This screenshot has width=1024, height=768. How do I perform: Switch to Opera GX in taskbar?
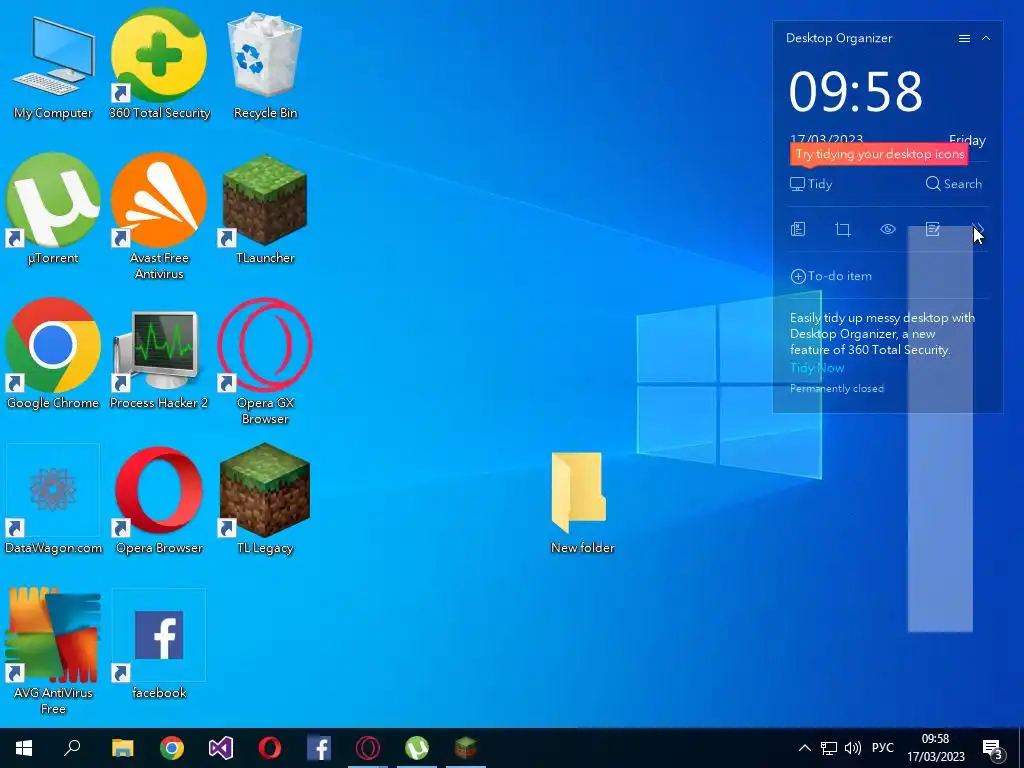point(368,748)
